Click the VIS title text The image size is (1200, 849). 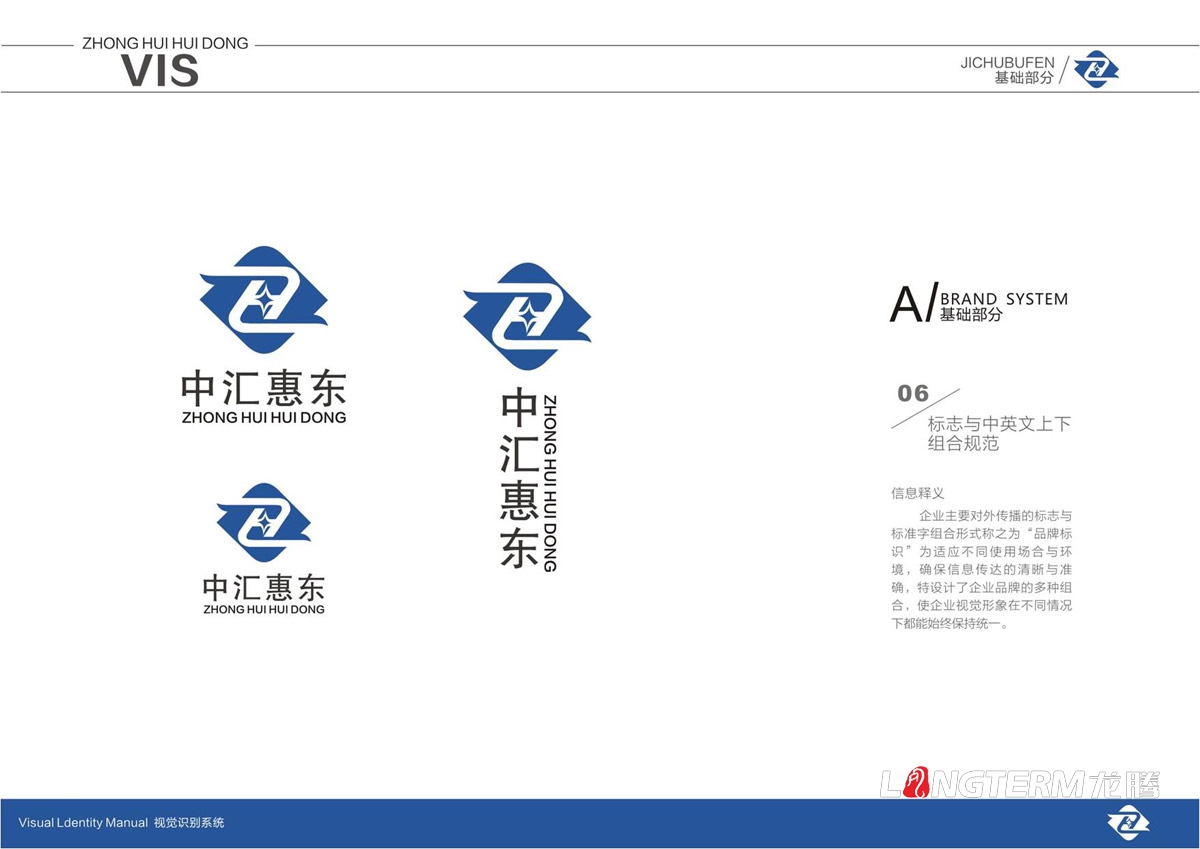click(x=162, y=70)
